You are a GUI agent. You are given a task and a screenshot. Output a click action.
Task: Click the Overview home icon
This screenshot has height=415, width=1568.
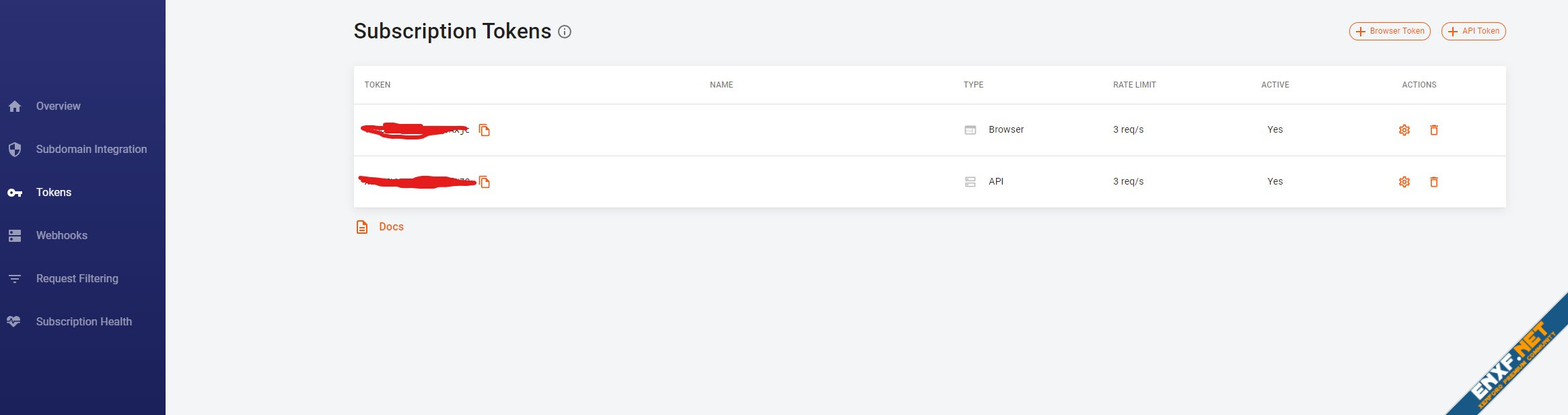[15, 106]
